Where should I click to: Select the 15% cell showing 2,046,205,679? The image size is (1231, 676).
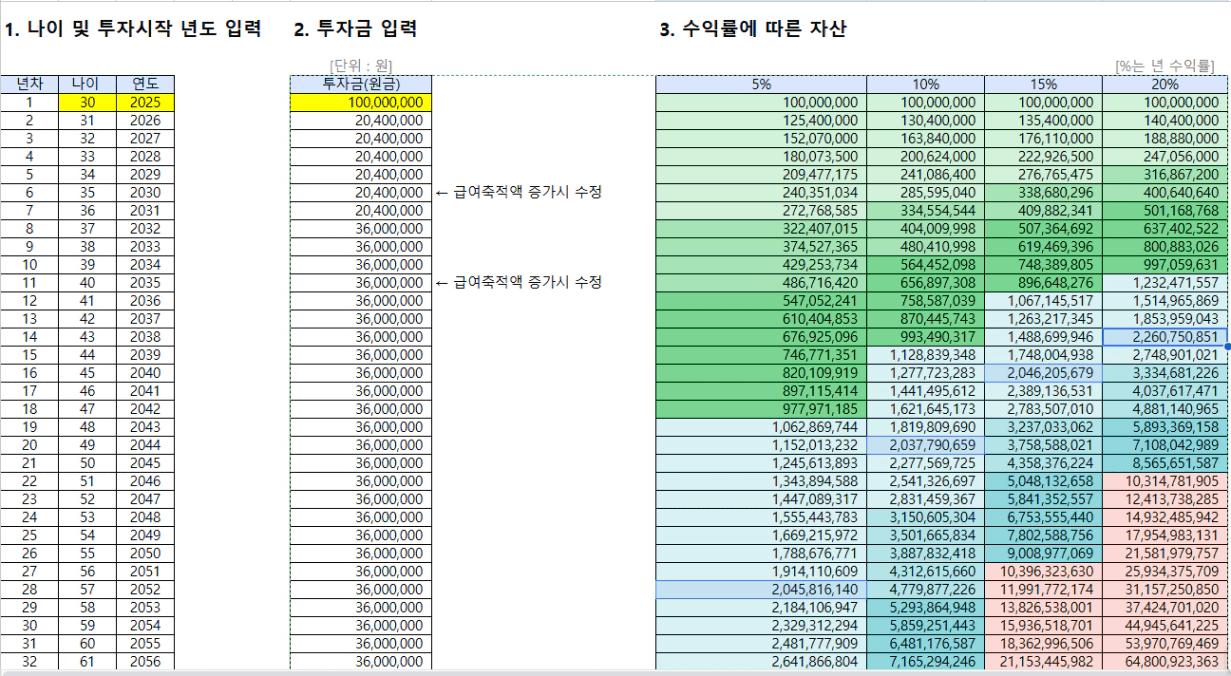click(1043, 373)
